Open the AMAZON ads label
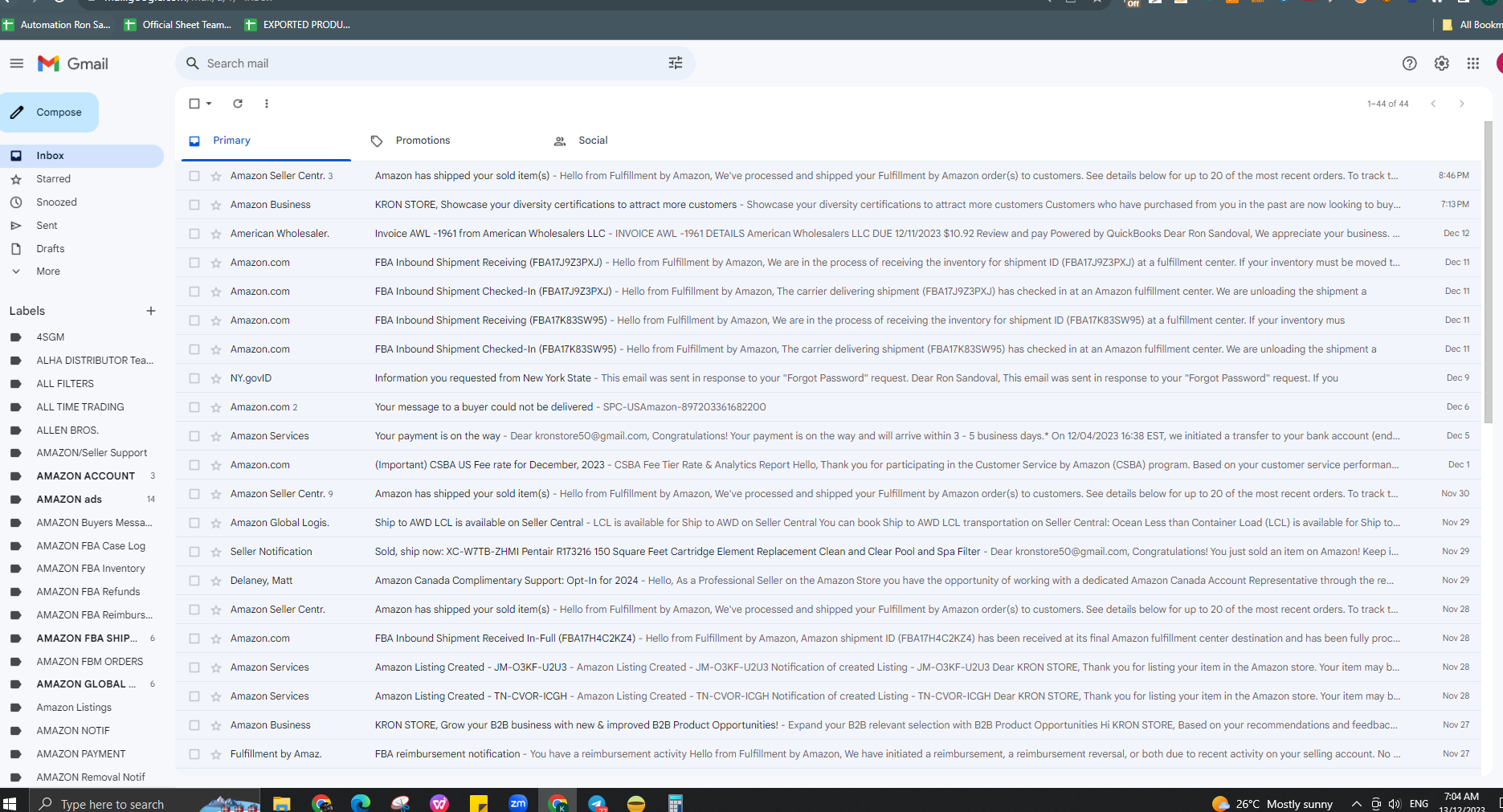The height and width of the screenshot is (812, 1503). 69,500
